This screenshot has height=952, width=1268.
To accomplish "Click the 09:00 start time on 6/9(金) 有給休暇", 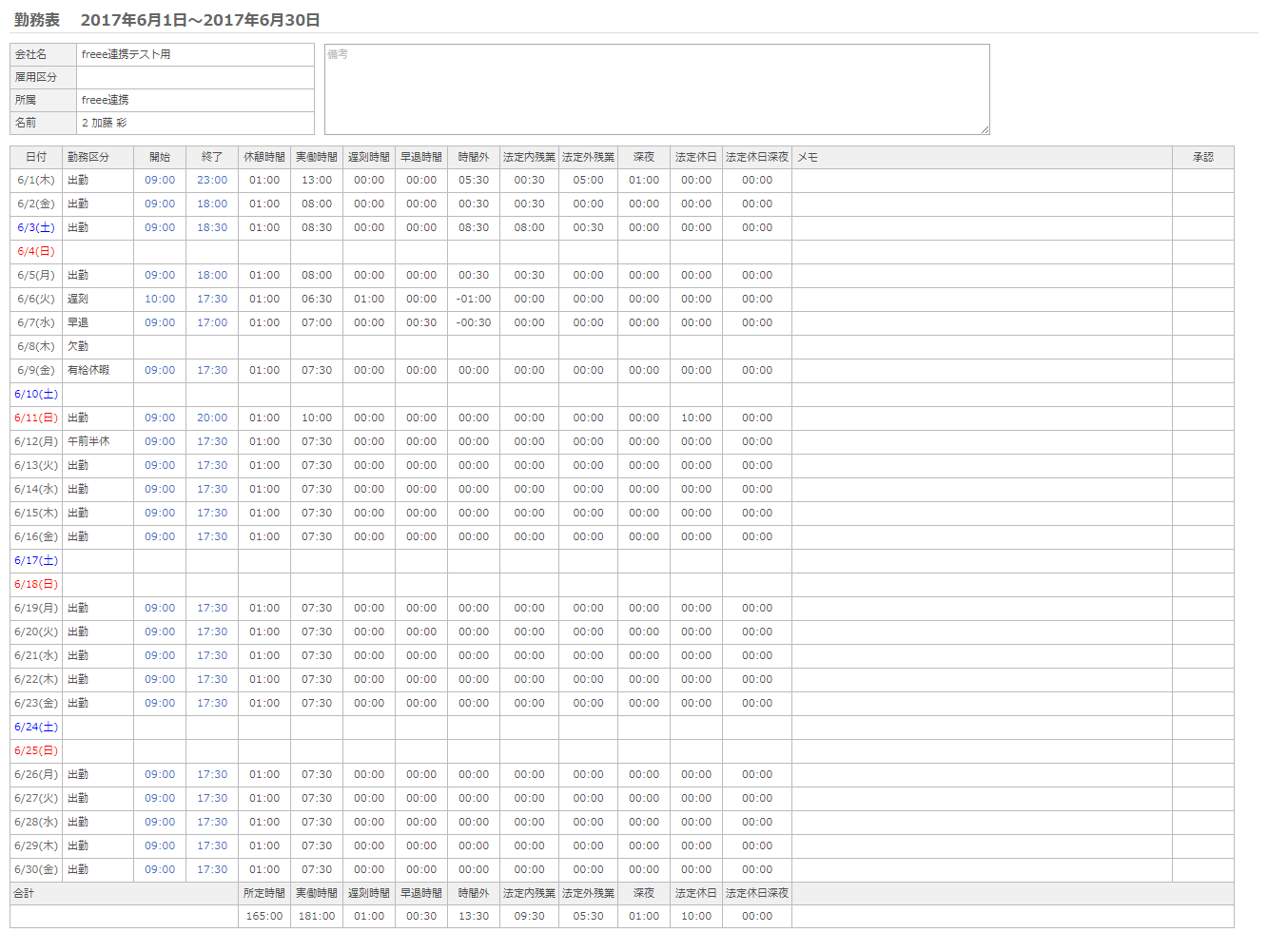I will pos(160,370).
